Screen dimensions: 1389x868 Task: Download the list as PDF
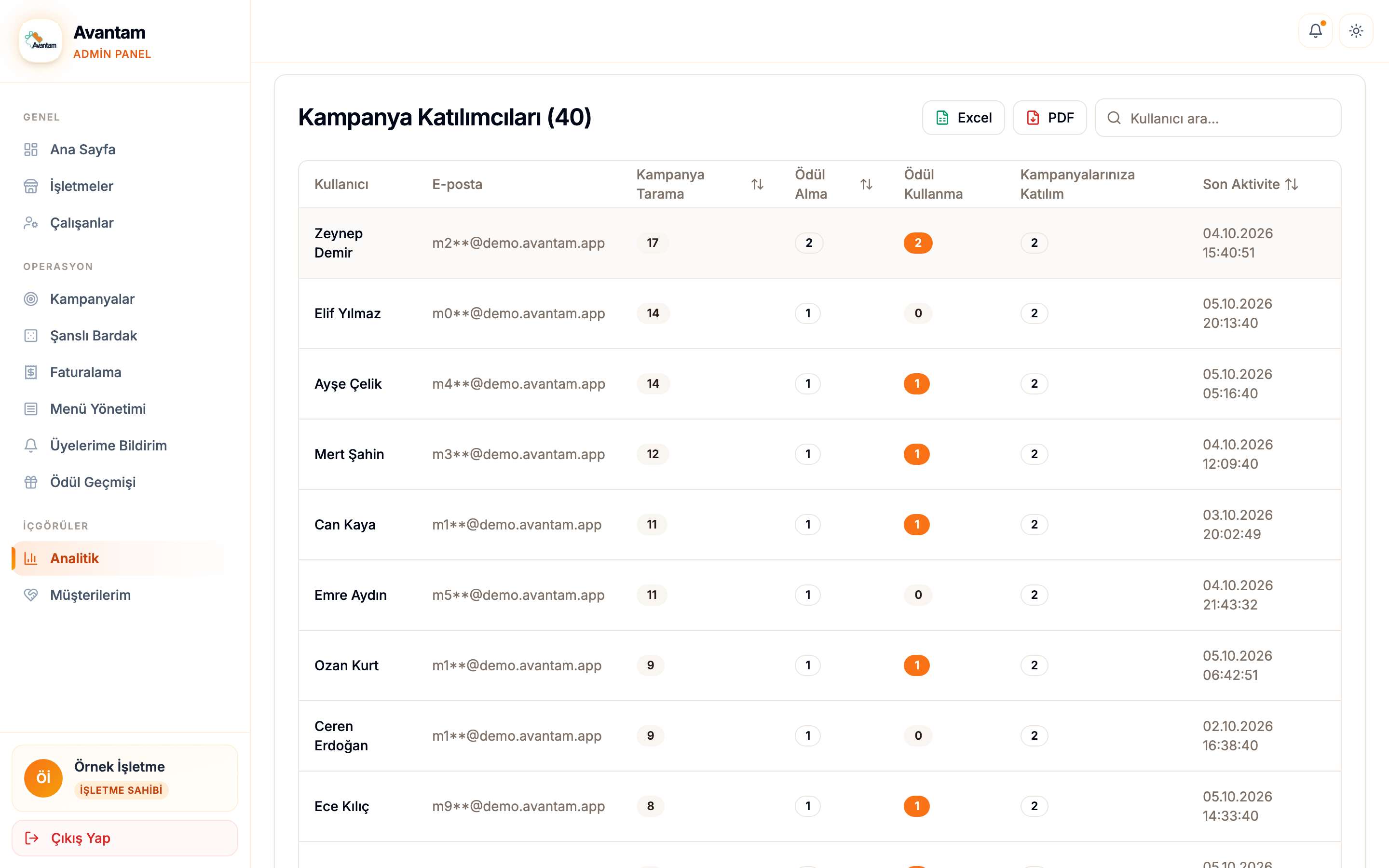tap(1049, 118)
